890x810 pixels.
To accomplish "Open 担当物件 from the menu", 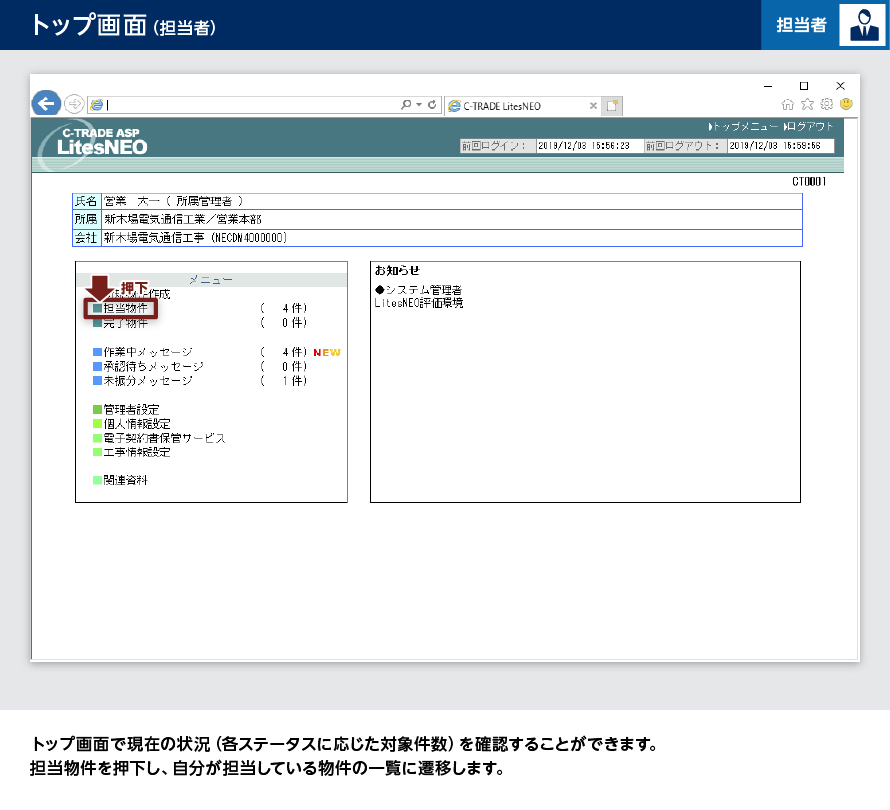I will click(x=125, y=309).
